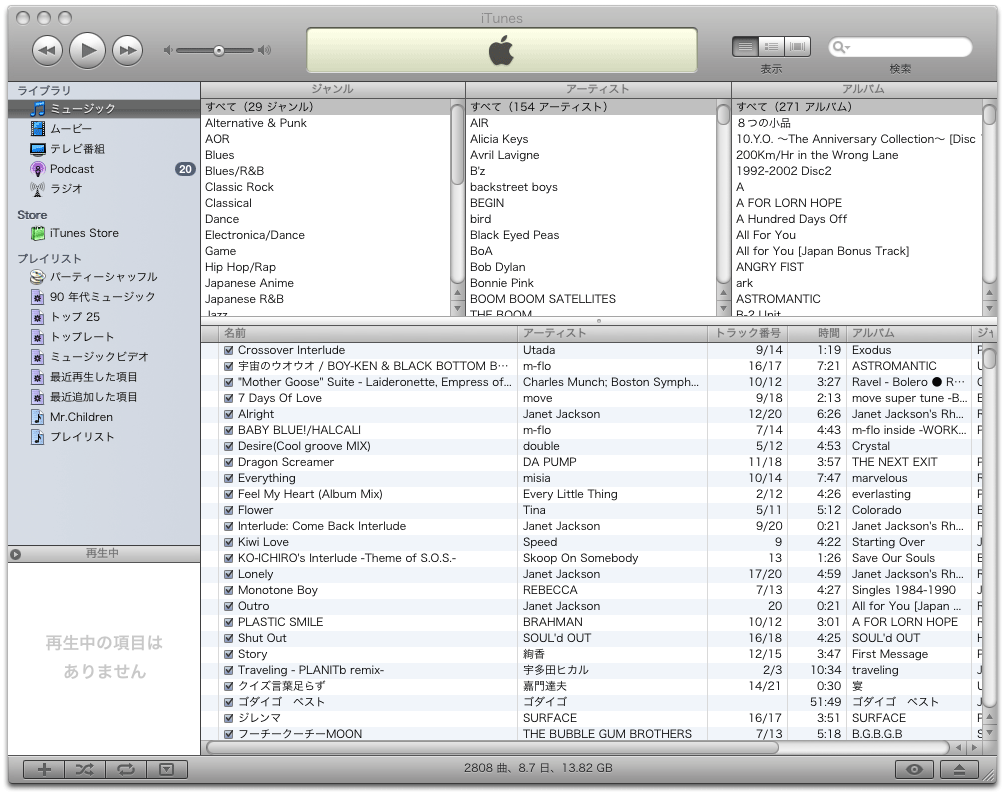Select Hip Hop/Rap genre
The width and height of the screenshot is (1007, 796).
(x=326, y=267)
